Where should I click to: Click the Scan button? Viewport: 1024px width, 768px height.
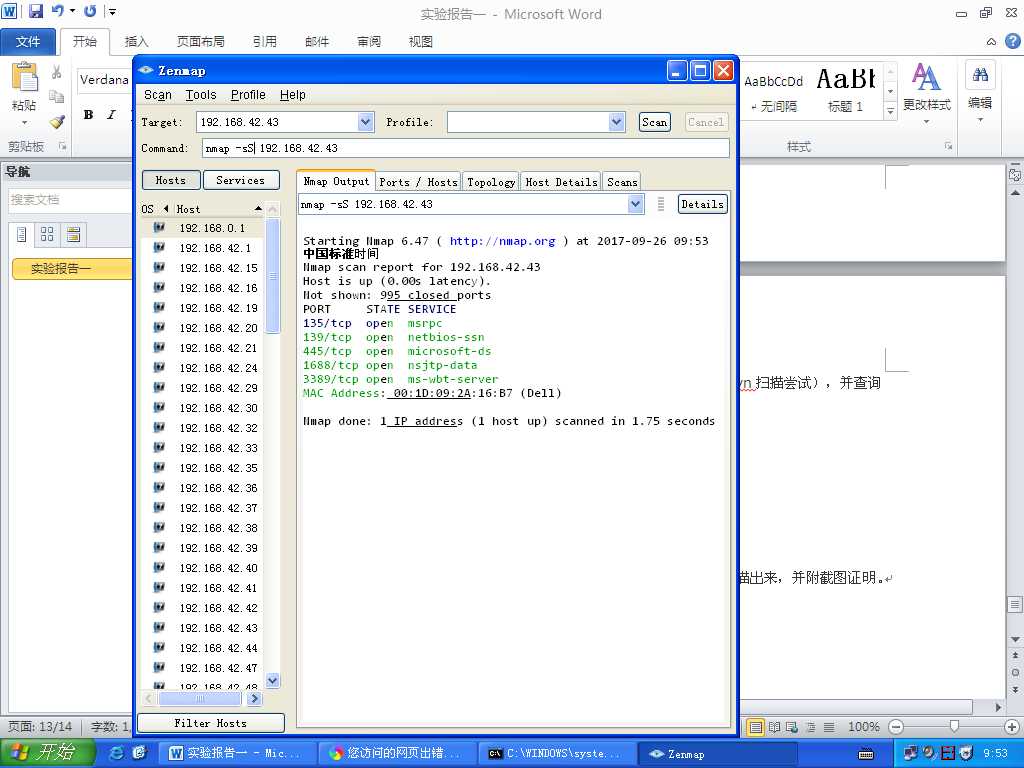[654, 122]
